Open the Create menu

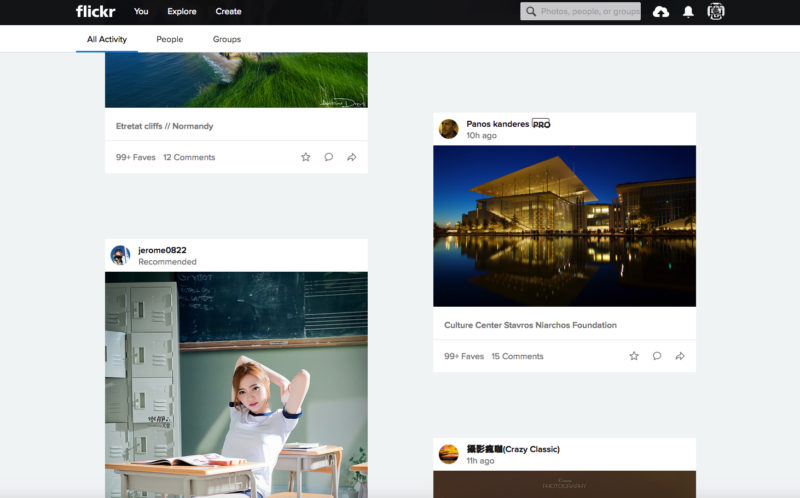(228, 12)
